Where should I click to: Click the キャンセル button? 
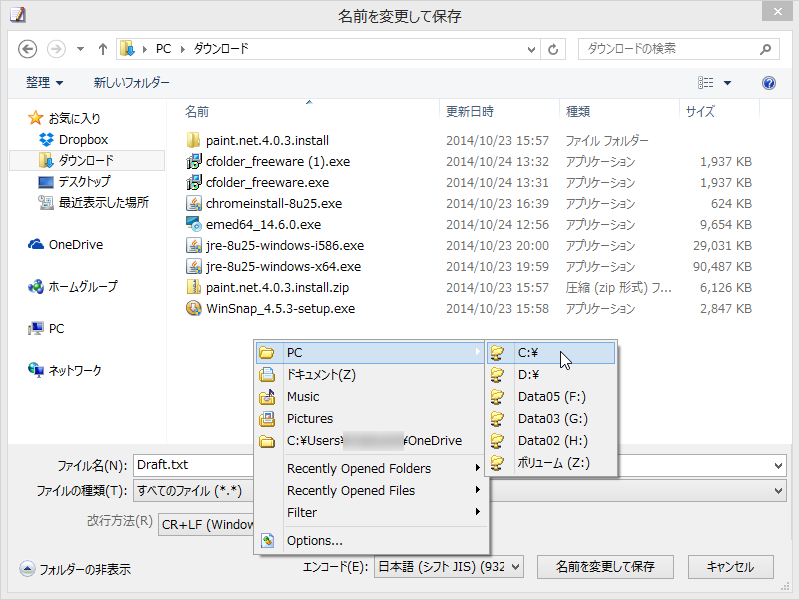731,567
